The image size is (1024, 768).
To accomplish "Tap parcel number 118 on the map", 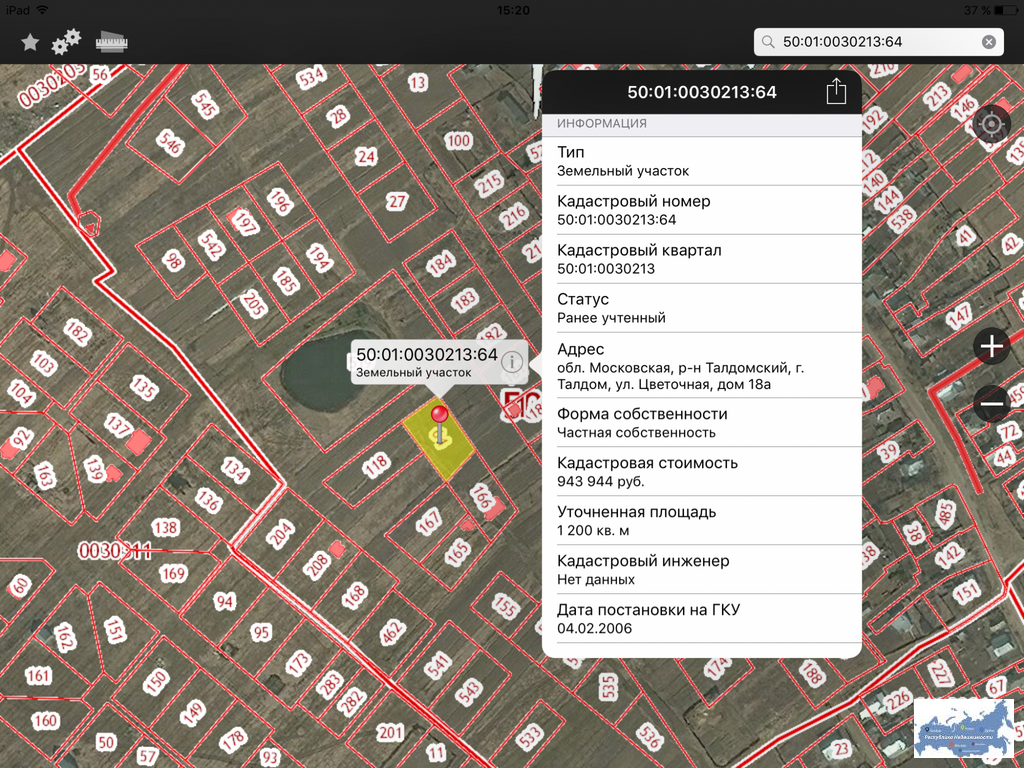I will pos(376,466).
